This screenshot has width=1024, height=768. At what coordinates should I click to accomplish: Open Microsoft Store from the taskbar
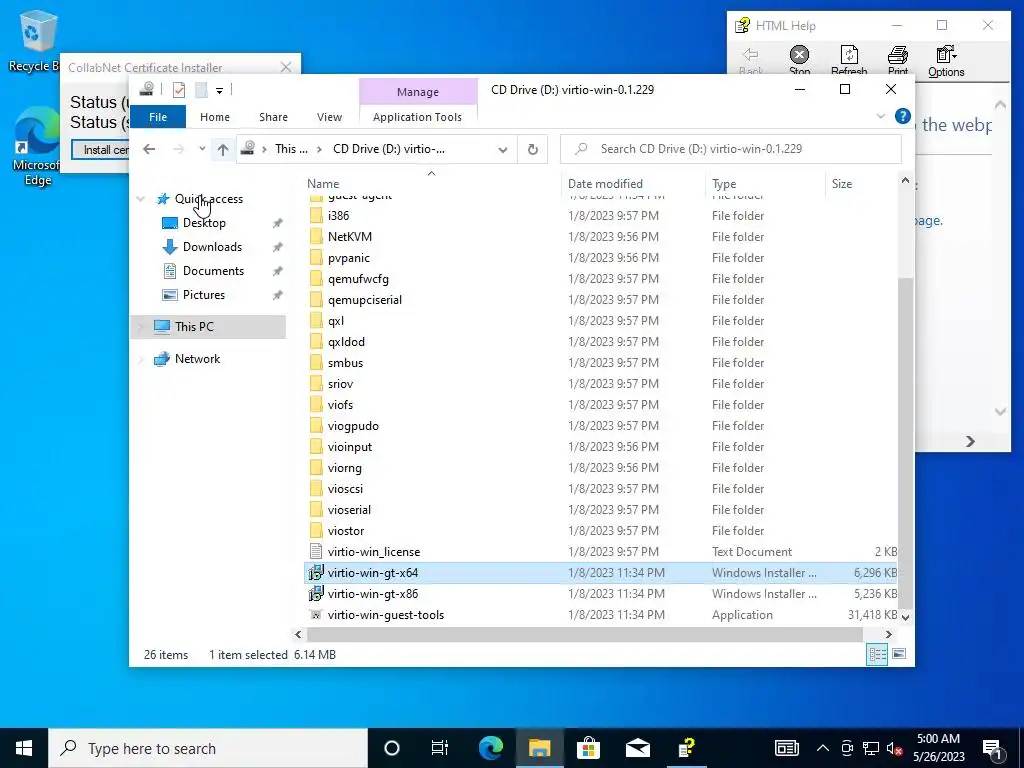(588, 748)
